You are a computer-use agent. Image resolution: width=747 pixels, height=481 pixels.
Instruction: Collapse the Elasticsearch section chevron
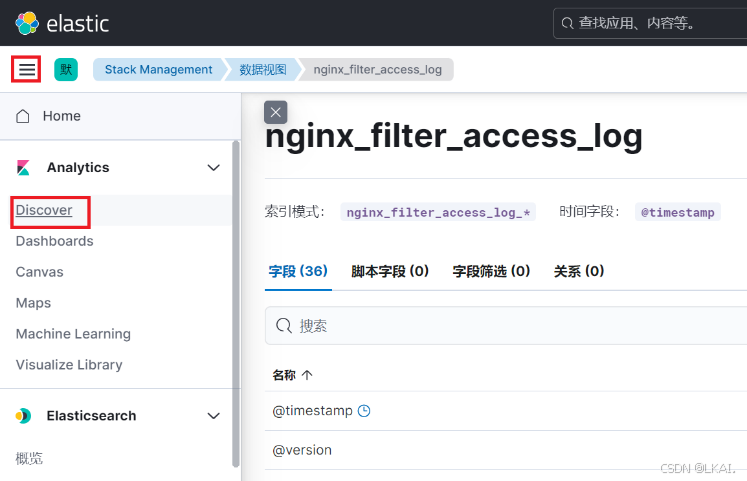pyautogui.click(x=214, y=416)
